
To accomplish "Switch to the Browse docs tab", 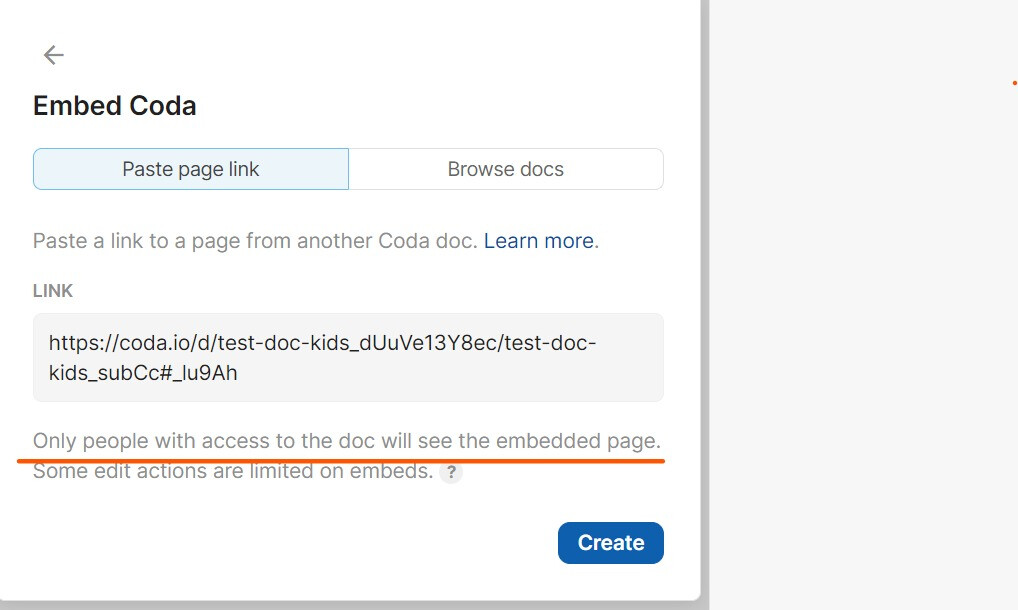I will tap(506, 169).
